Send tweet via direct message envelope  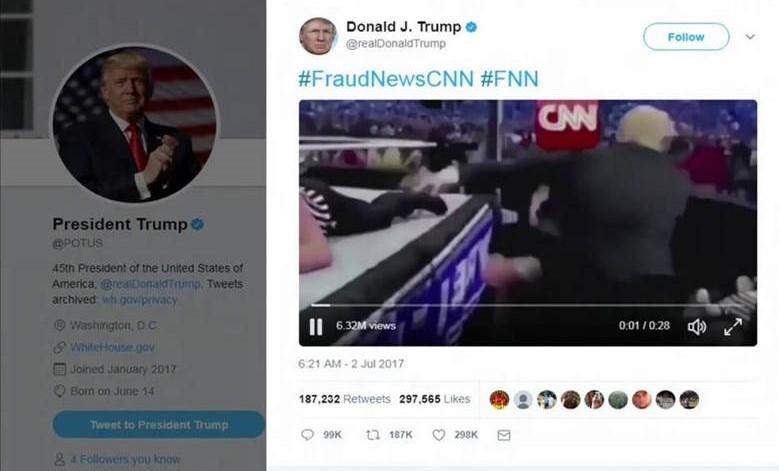504,435
